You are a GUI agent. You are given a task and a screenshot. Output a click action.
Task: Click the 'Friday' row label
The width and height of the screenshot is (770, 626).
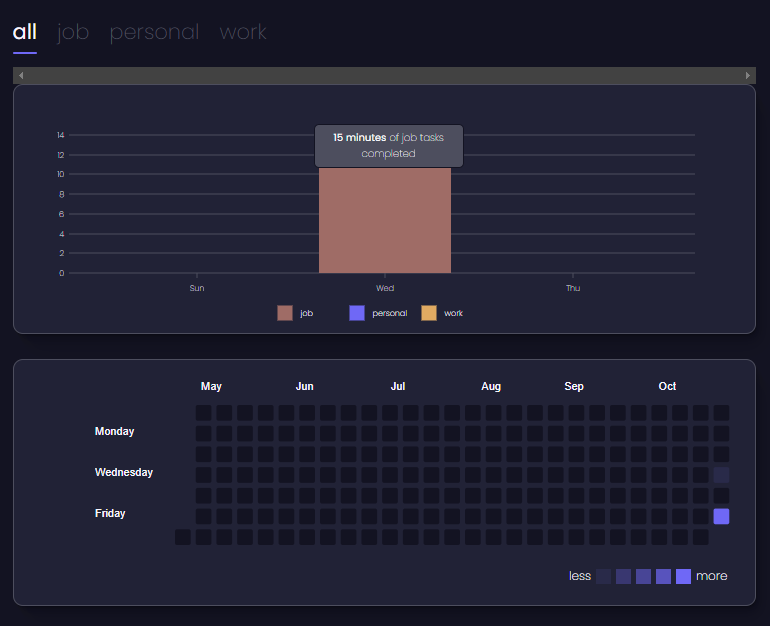click(x=110, y=513)
